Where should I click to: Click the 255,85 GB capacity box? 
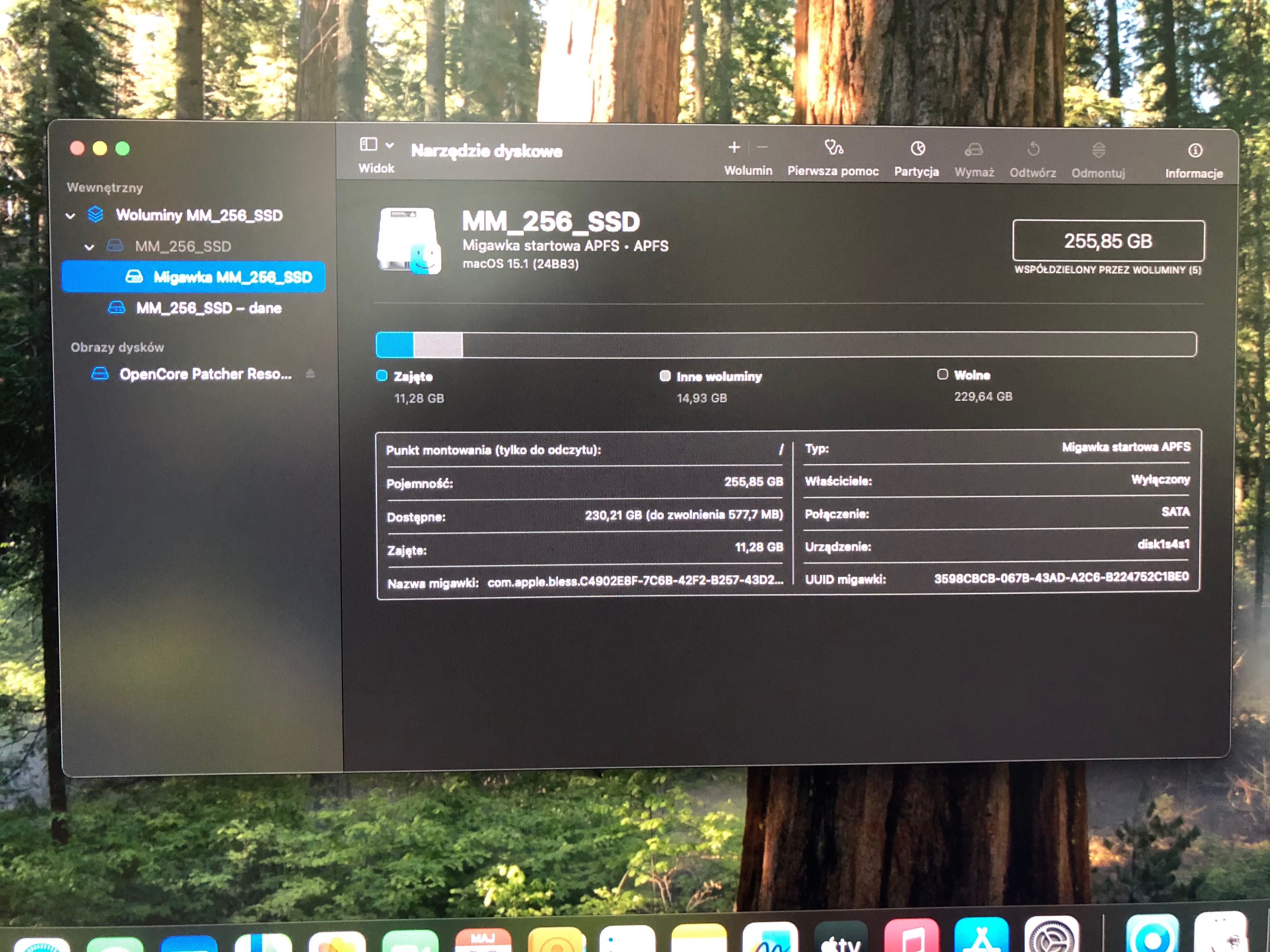tap(1108, 241)
